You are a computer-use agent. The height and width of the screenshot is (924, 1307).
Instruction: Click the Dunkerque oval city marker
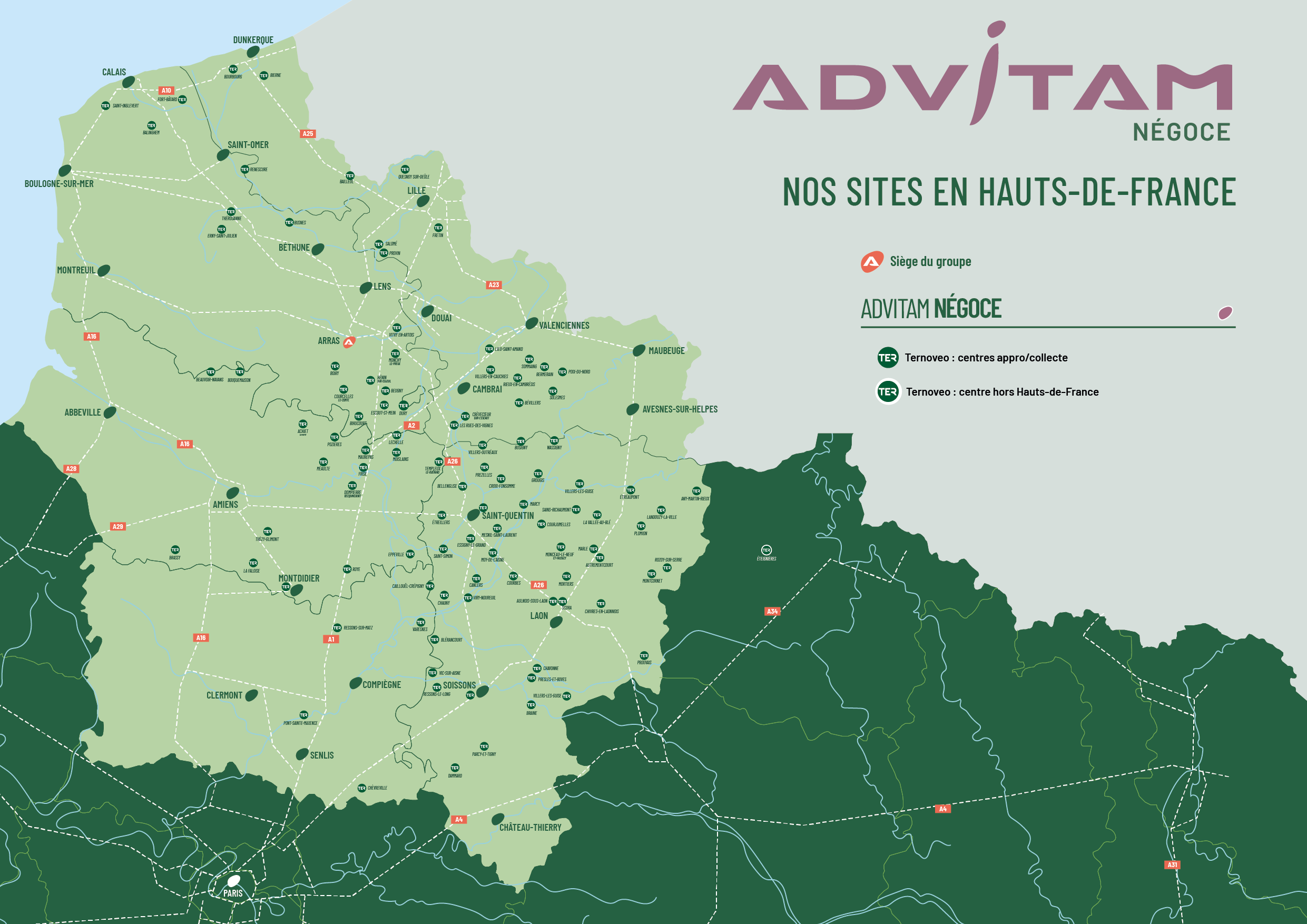[x=253, y=52]
